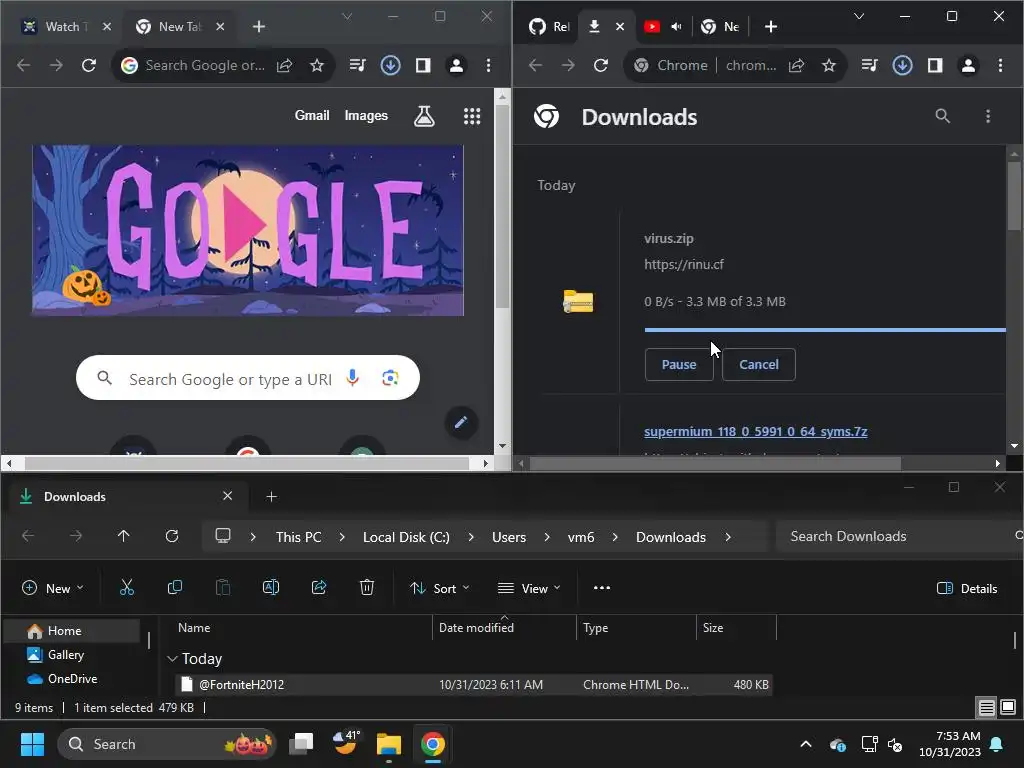The width and height of the screenshot is (1024, 768).
Task: Switch to large thumbnails view in the status bar
Action: click(1008, 707)
